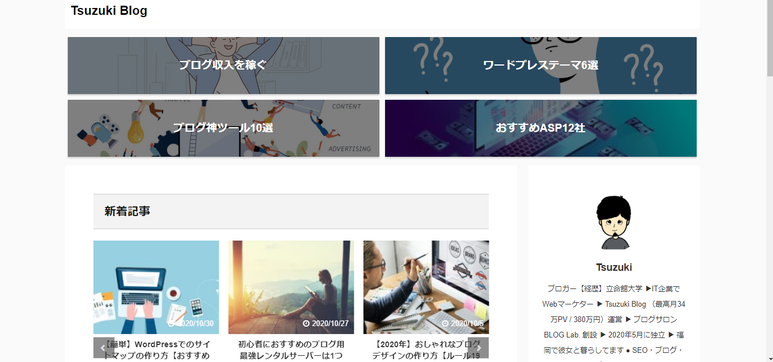Viewport: 773px width, 362px height.
Task: Open the WordPress sitemap article thumbnail
Action: (156, 287)
